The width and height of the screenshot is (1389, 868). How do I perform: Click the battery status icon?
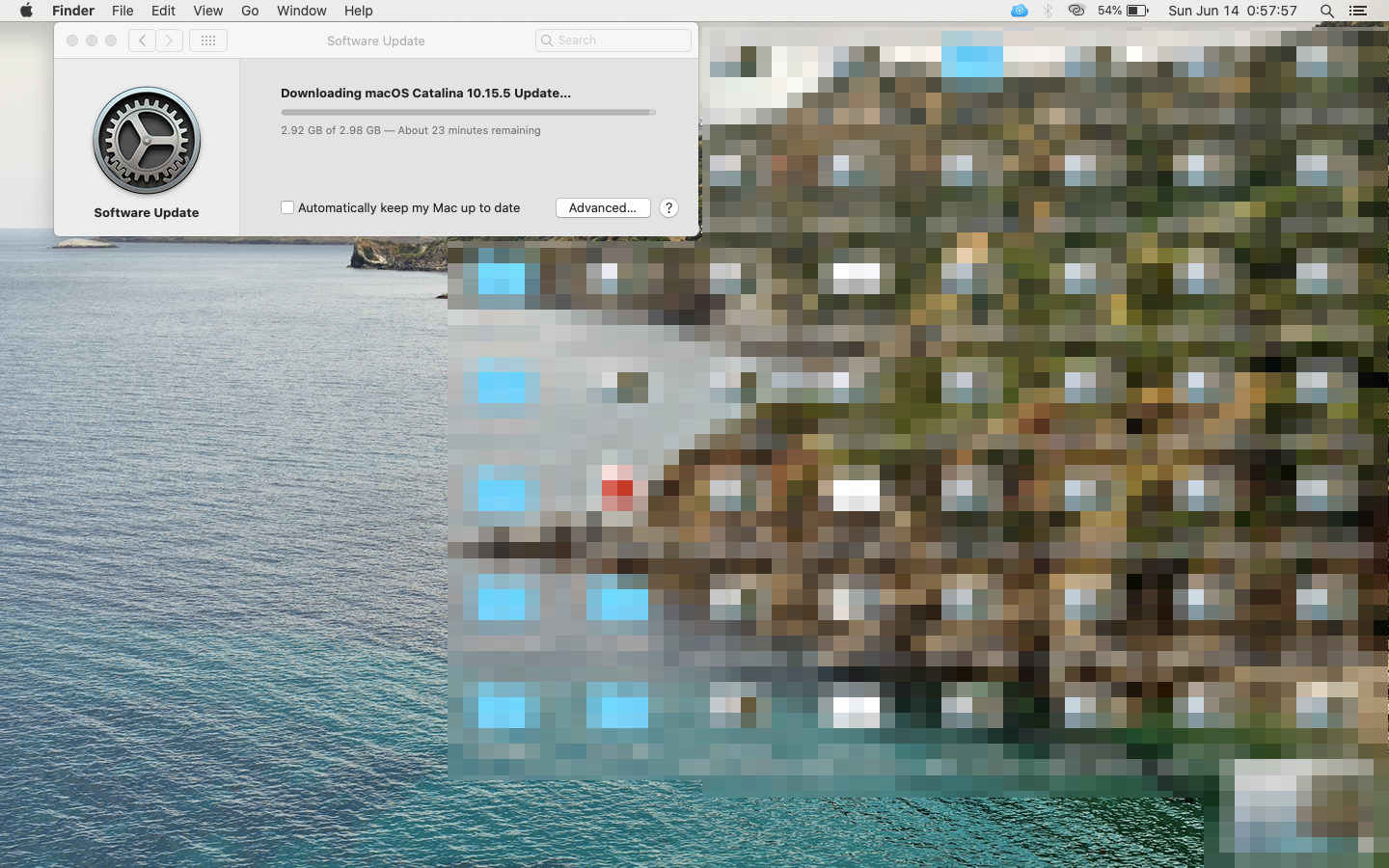(1137, 11)
